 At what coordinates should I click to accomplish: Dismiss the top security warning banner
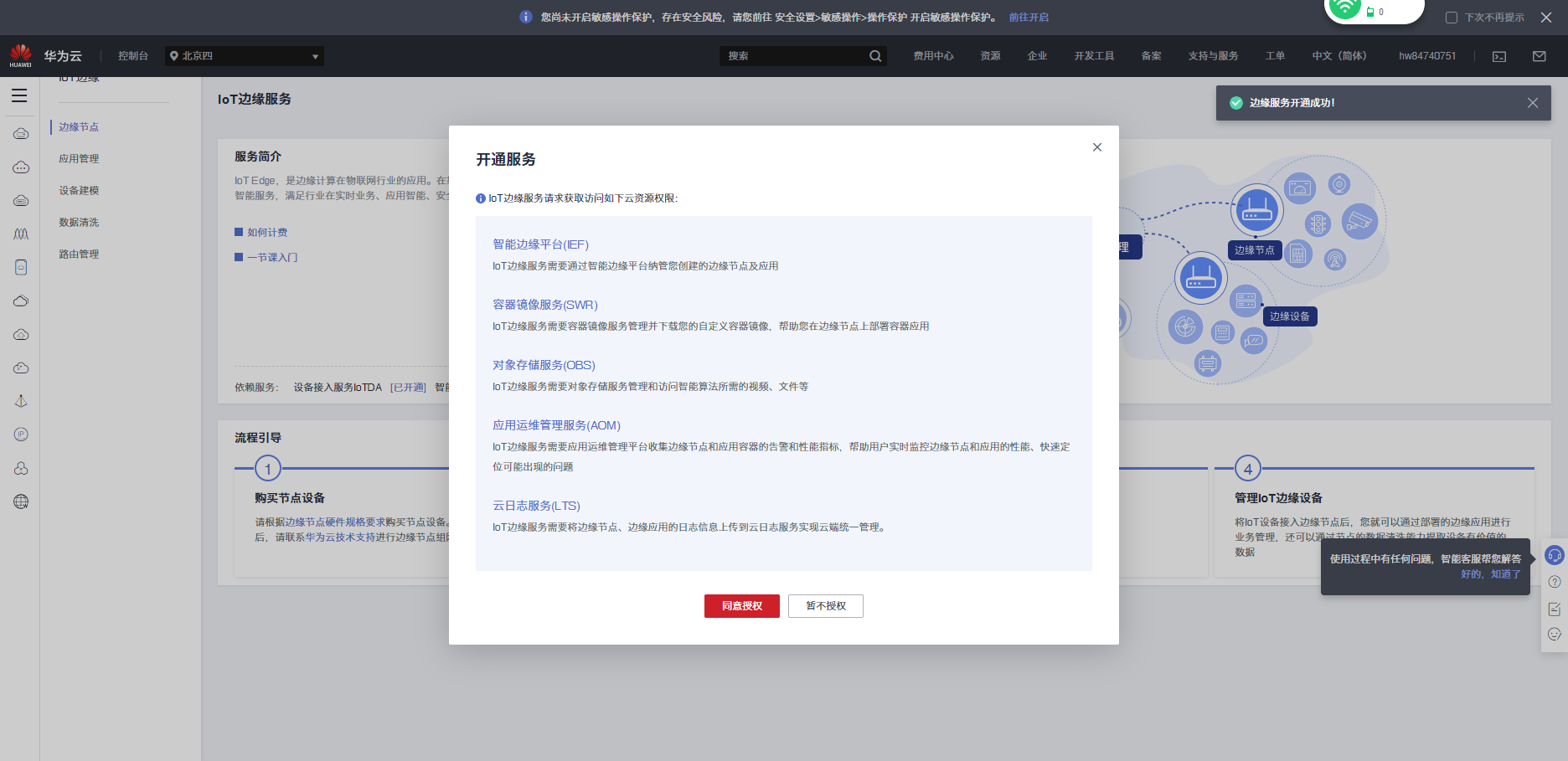pyautogui.click(x=1546, y=18)
